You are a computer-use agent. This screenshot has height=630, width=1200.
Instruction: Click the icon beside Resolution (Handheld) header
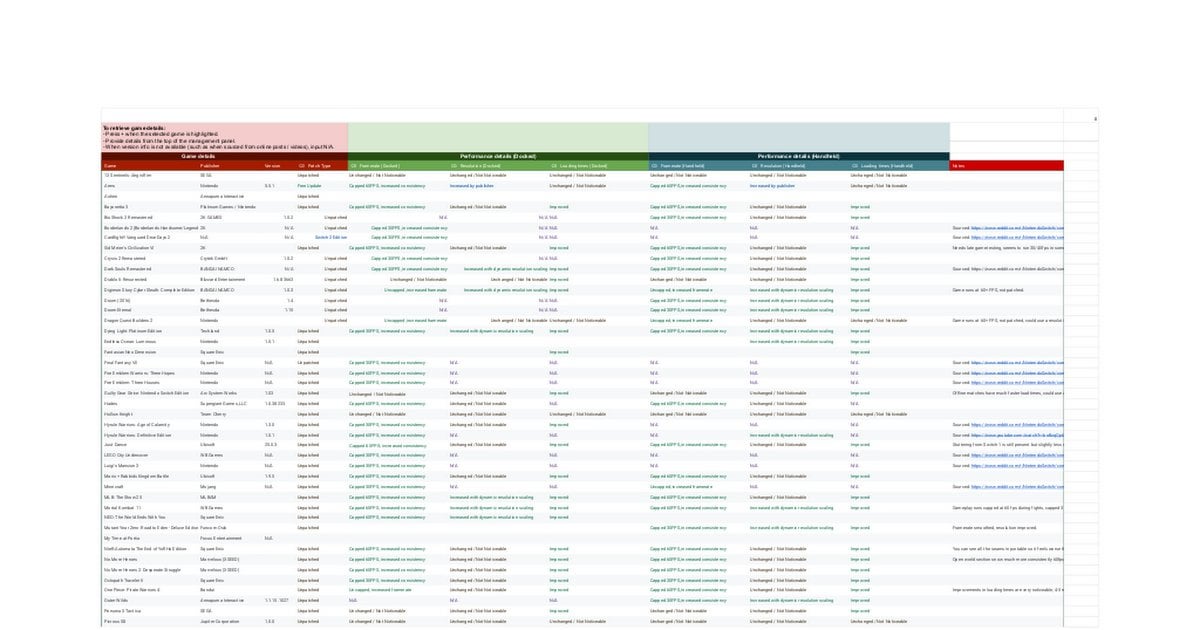tap(754, 166)
